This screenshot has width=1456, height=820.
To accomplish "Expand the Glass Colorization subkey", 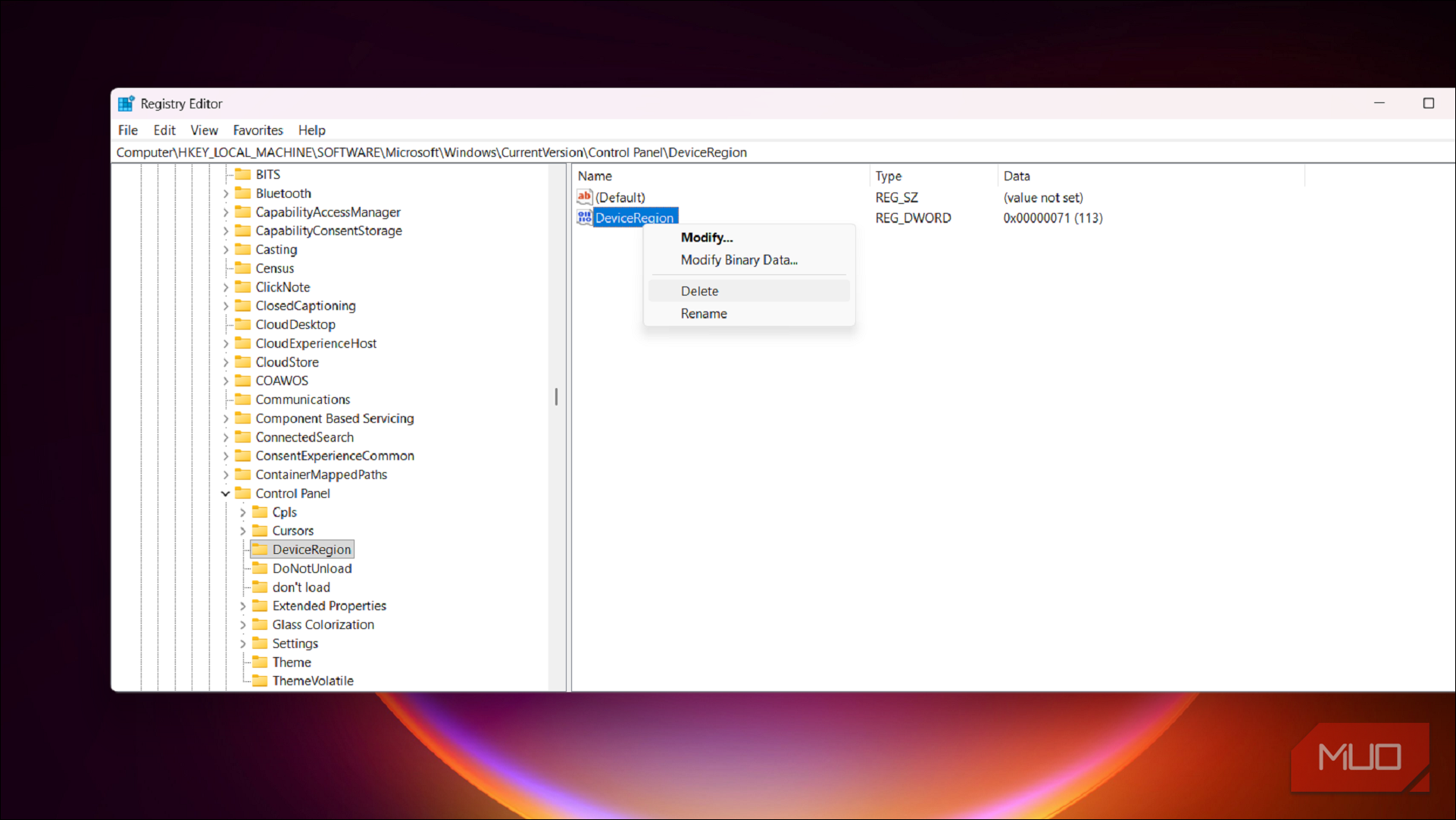I will point(242,625).
